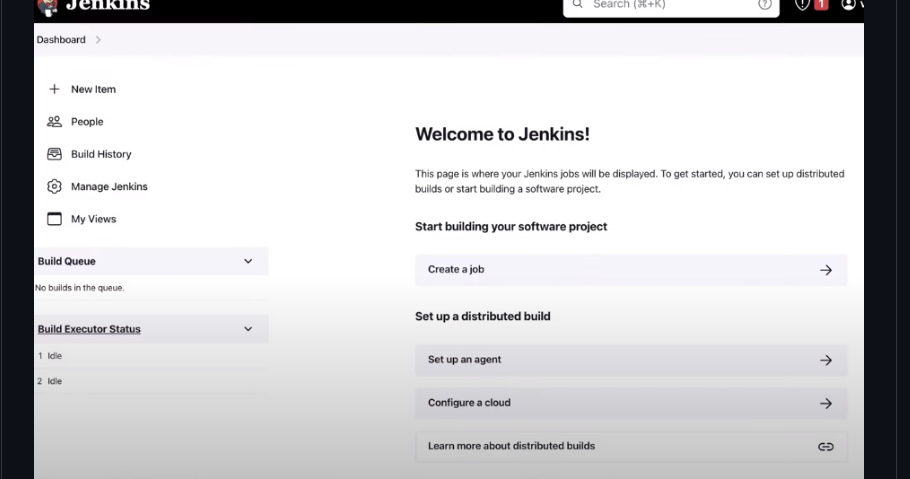Open the Dashboard breadcrumb chevron menu

point(98,39)
